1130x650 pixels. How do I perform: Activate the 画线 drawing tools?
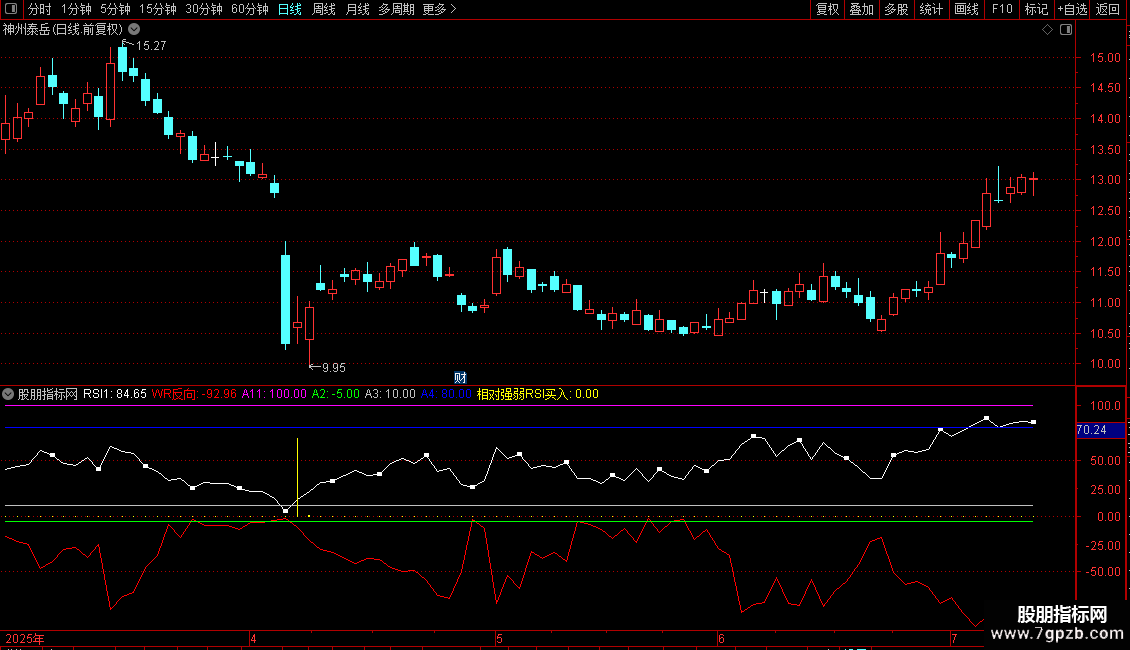[x=966, y=9]
